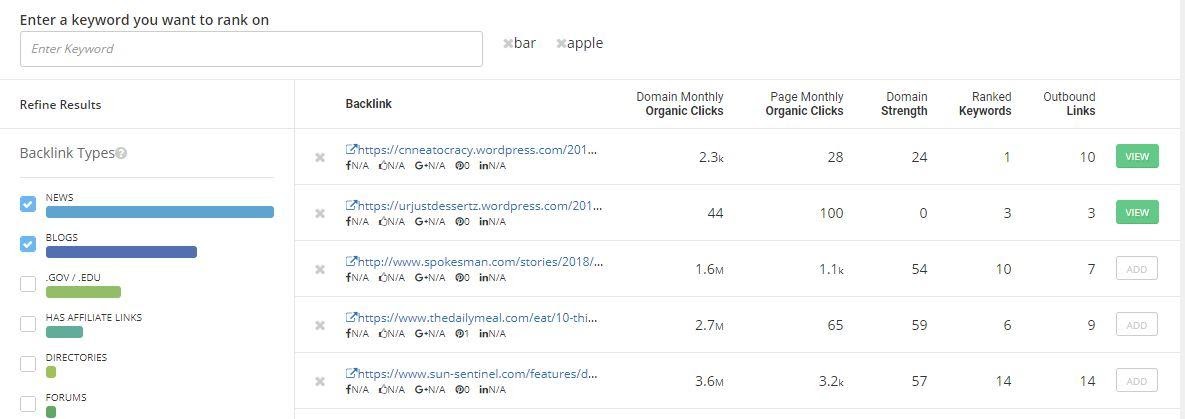Click ADD for the spokesman.com backlink
Image resolution: width=1185 pixels, height=419 pixels.
click(x=1137, y=268)
